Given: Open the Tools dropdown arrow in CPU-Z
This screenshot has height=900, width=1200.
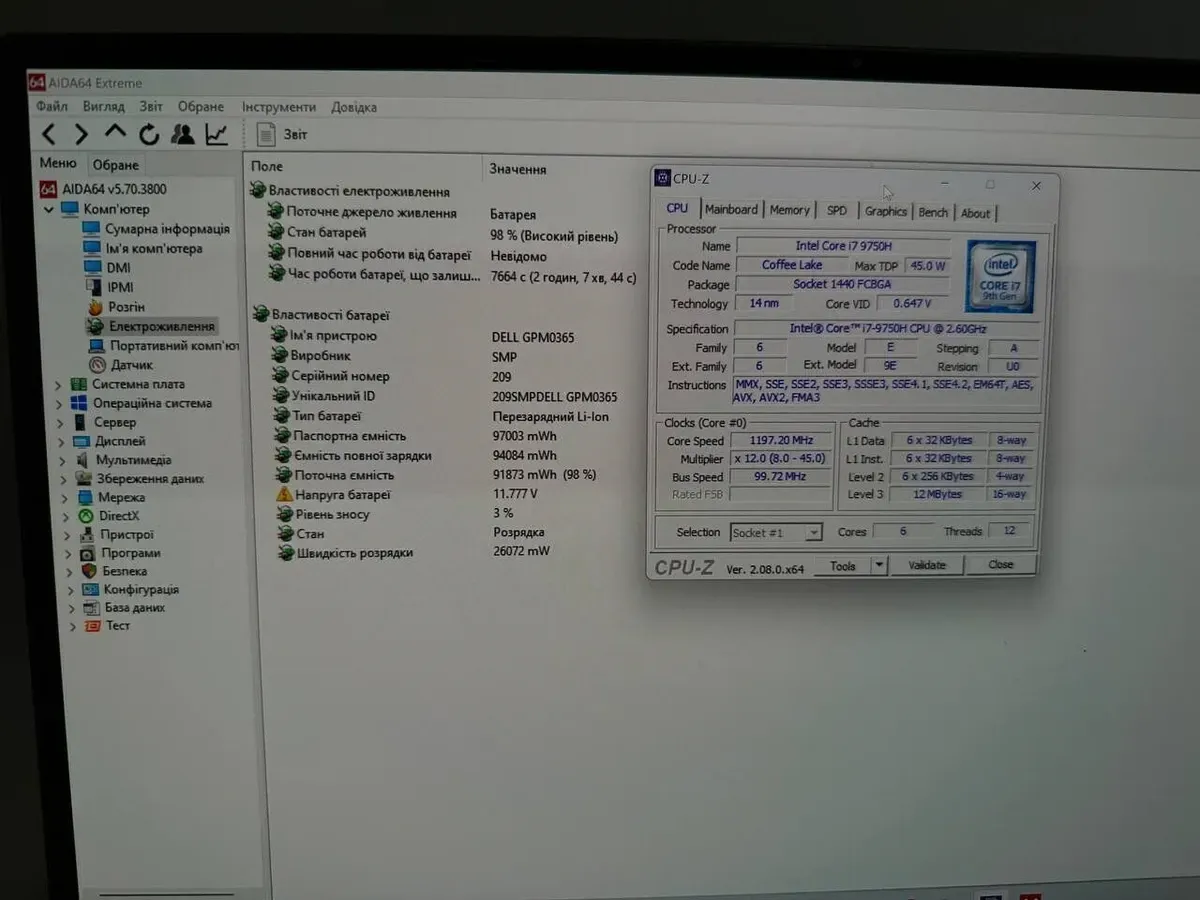Looking at the screenshot, I should (878, 565).
